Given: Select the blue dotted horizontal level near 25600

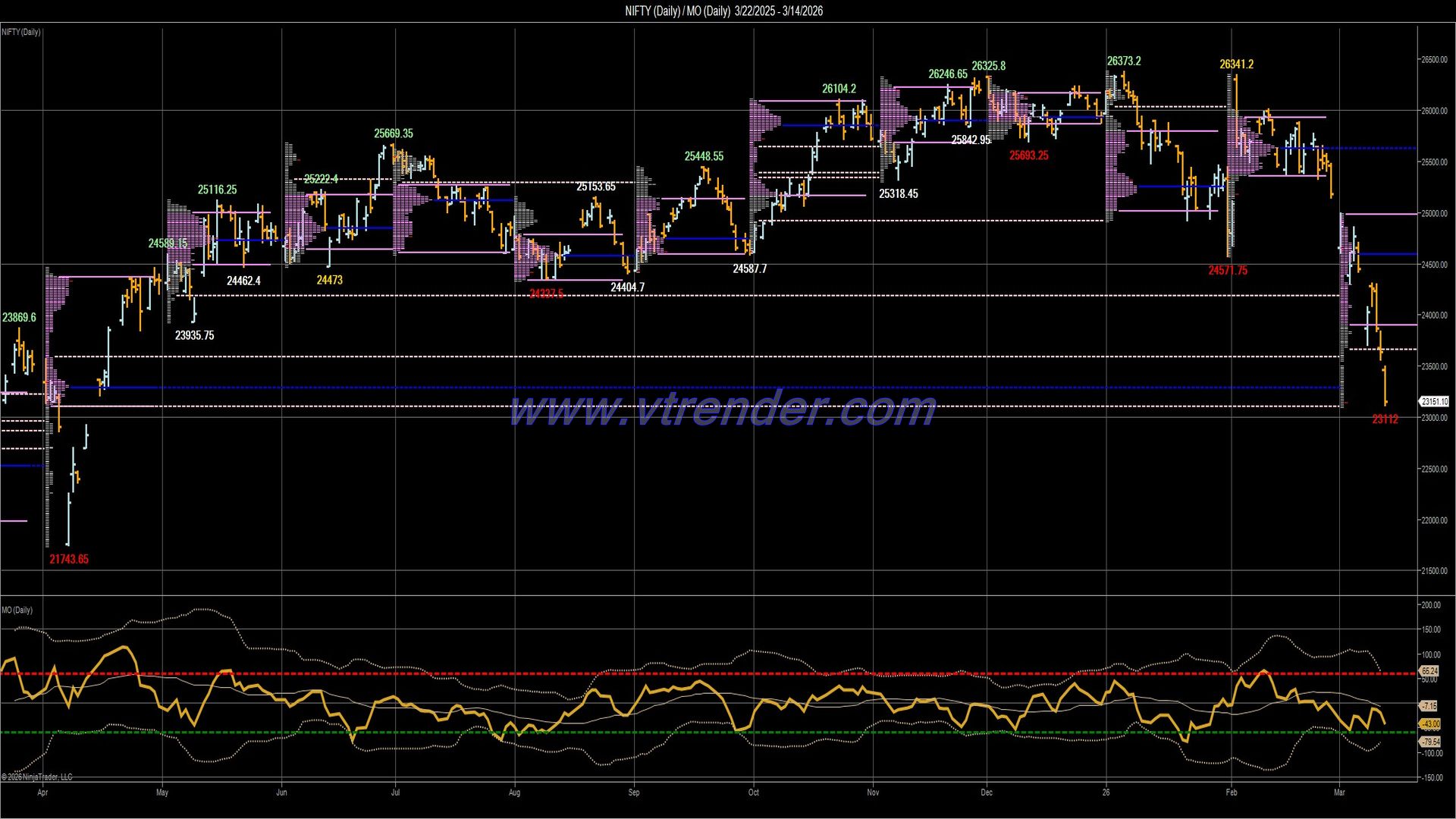Looking at the screenshot, I should 1365,149.
